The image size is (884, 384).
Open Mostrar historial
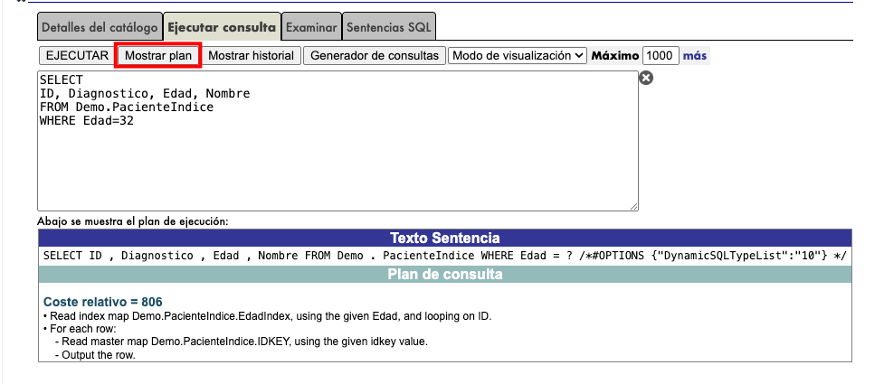251,56
